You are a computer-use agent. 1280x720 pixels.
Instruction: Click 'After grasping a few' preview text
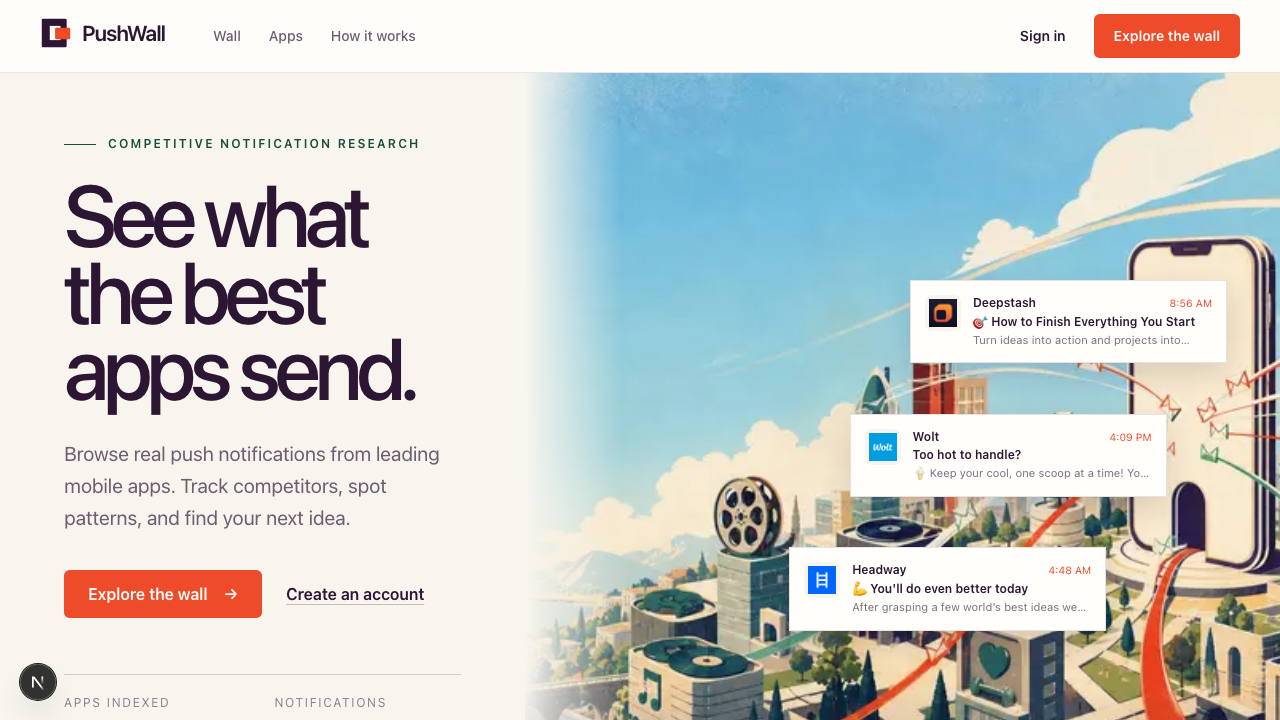[x=969, y=607]
